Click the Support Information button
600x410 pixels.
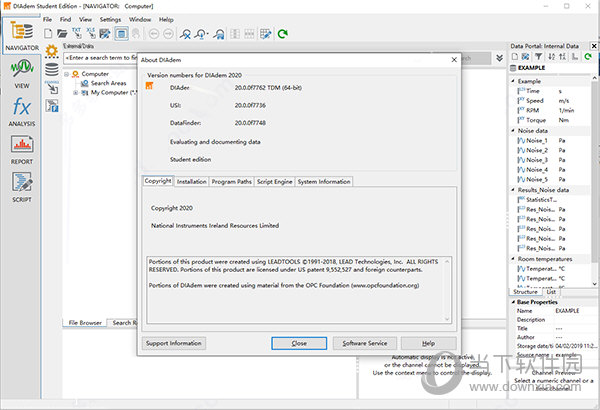click(x=173, y=343)
